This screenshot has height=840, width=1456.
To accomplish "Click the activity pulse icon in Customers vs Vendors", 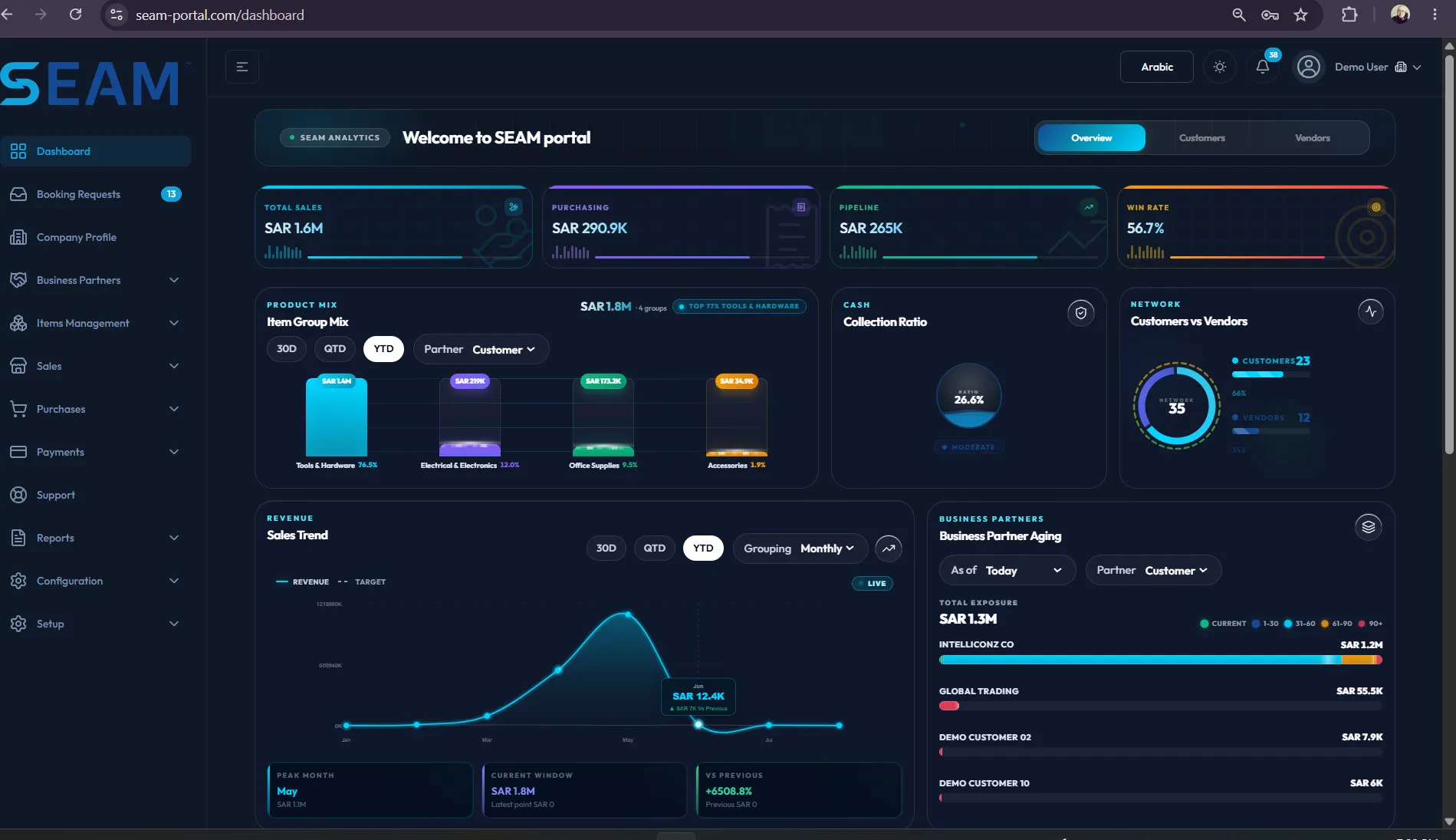I will tap(1371, 311).
